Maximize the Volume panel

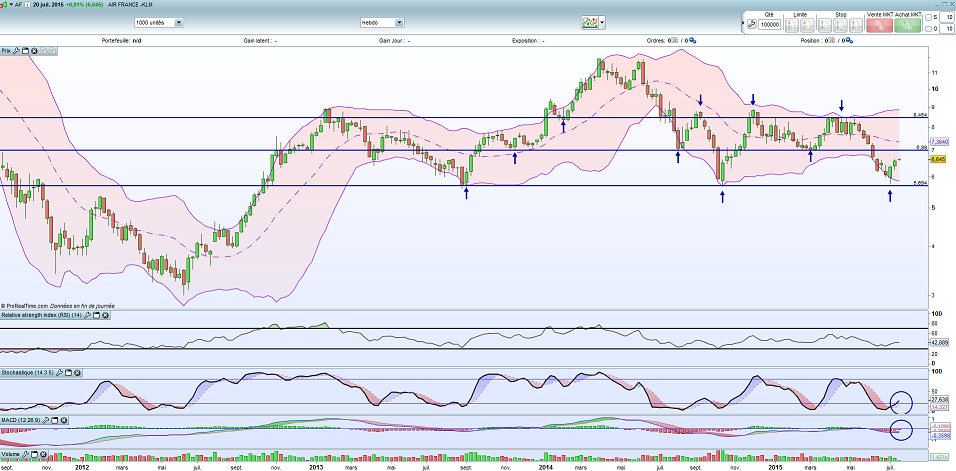(x=34, y=455)
